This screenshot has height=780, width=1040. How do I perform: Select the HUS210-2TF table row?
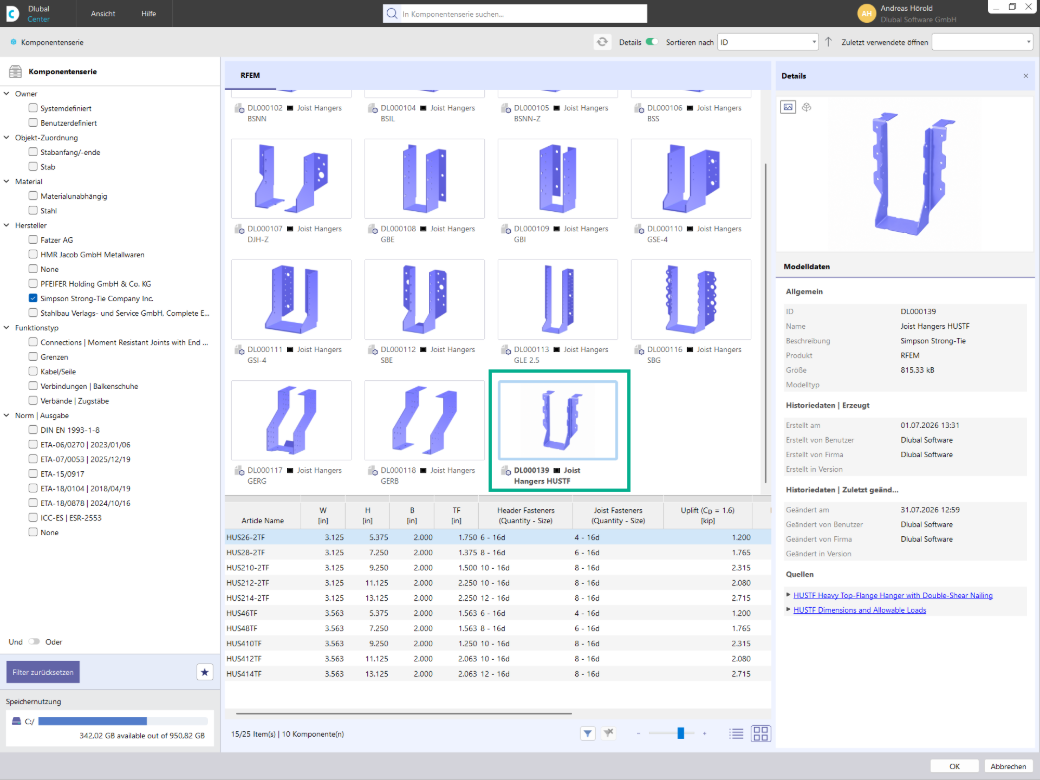[498, 568]
